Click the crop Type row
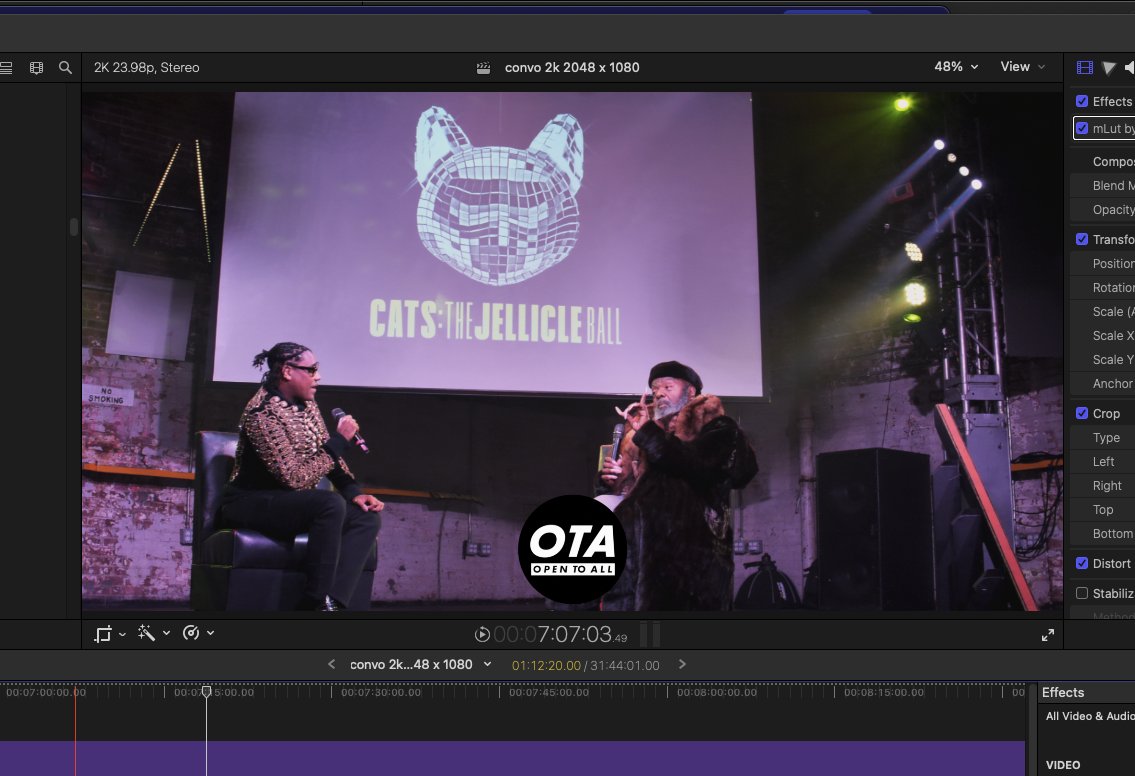The width and height of the screenshot is (1135, 776). pyautogui.click(x=1102, y=437)
